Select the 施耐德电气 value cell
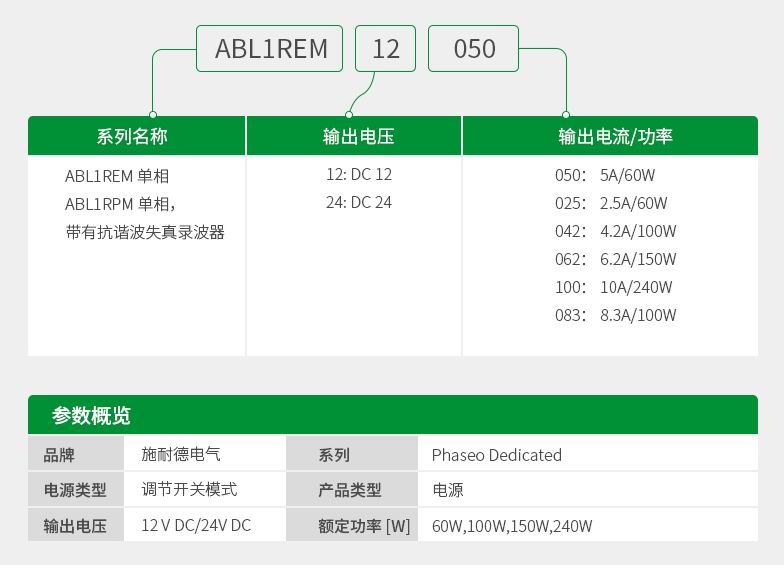Viewport: 784px width, 565px height. [x=205, y=454]
